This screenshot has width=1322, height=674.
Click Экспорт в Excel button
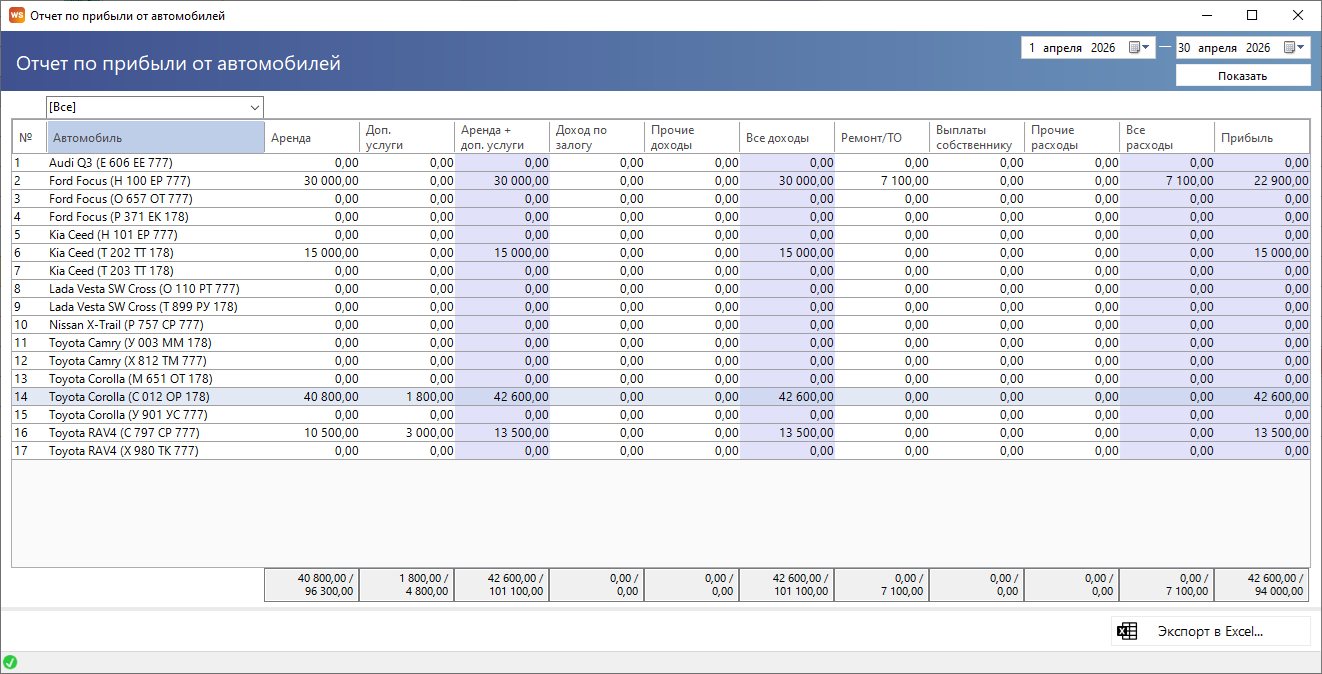(1211, 631)
